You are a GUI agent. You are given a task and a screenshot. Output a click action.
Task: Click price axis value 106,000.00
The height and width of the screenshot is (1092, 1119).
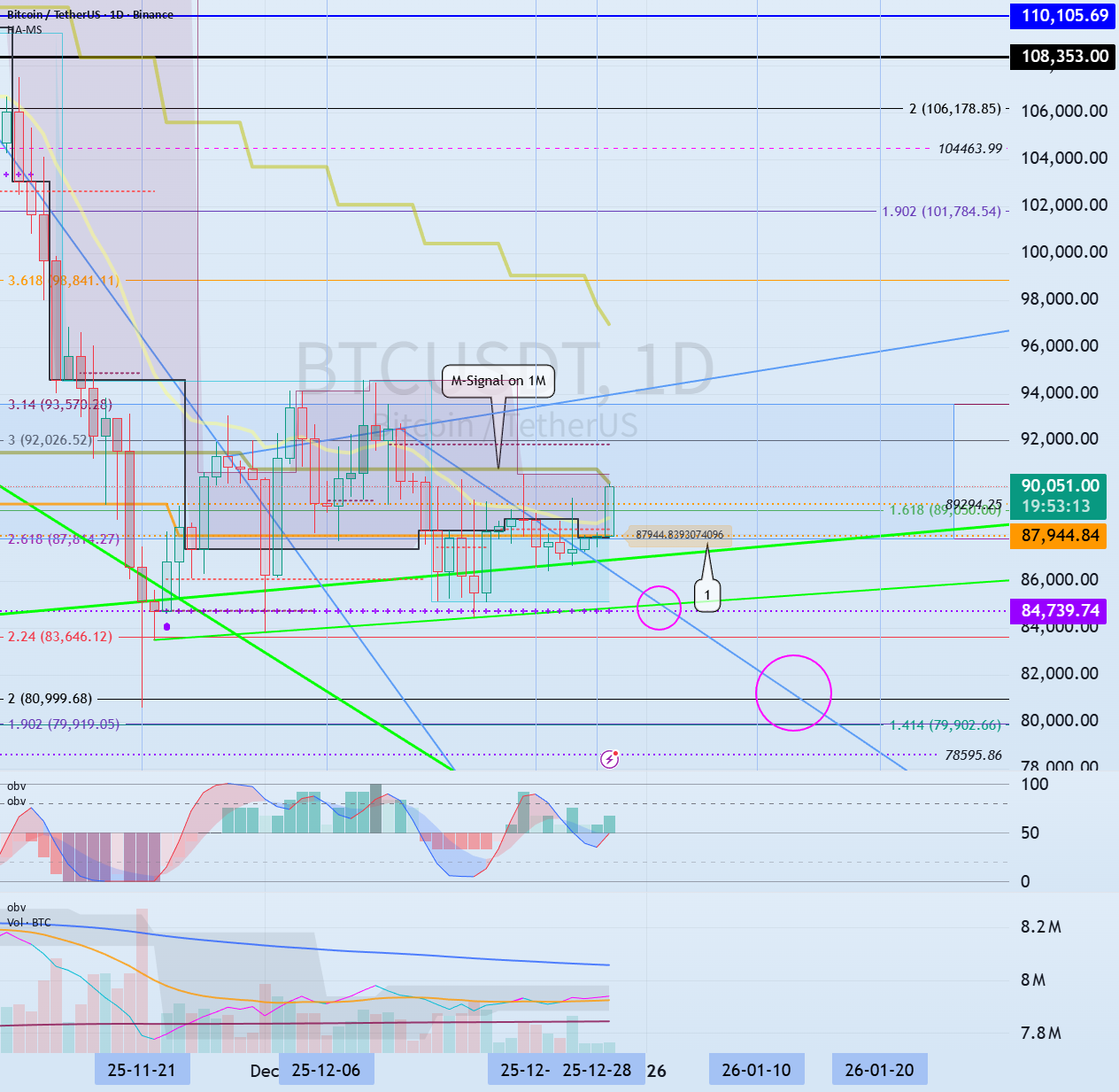click(x=1064, y=111)
